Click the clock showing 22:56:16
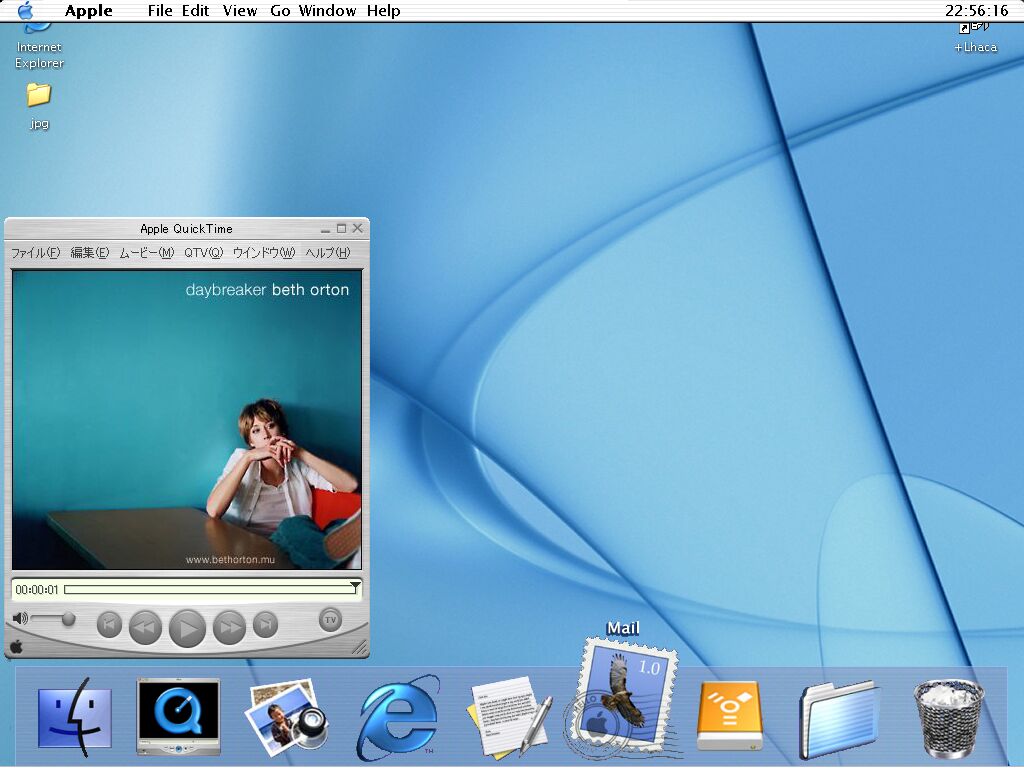The image size is (1024, 768). (x=976, y=10)
